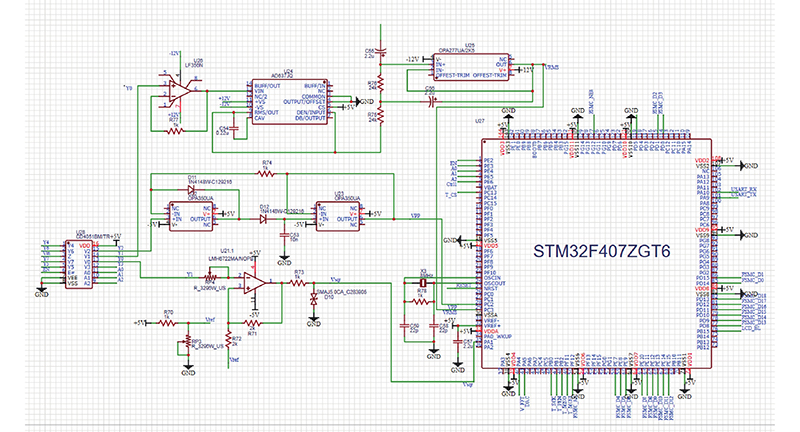Click the PA0_WKUP pin label
The height and width of the screenshot is (432, 800).
pyautogui.click(x=497, y=337)
